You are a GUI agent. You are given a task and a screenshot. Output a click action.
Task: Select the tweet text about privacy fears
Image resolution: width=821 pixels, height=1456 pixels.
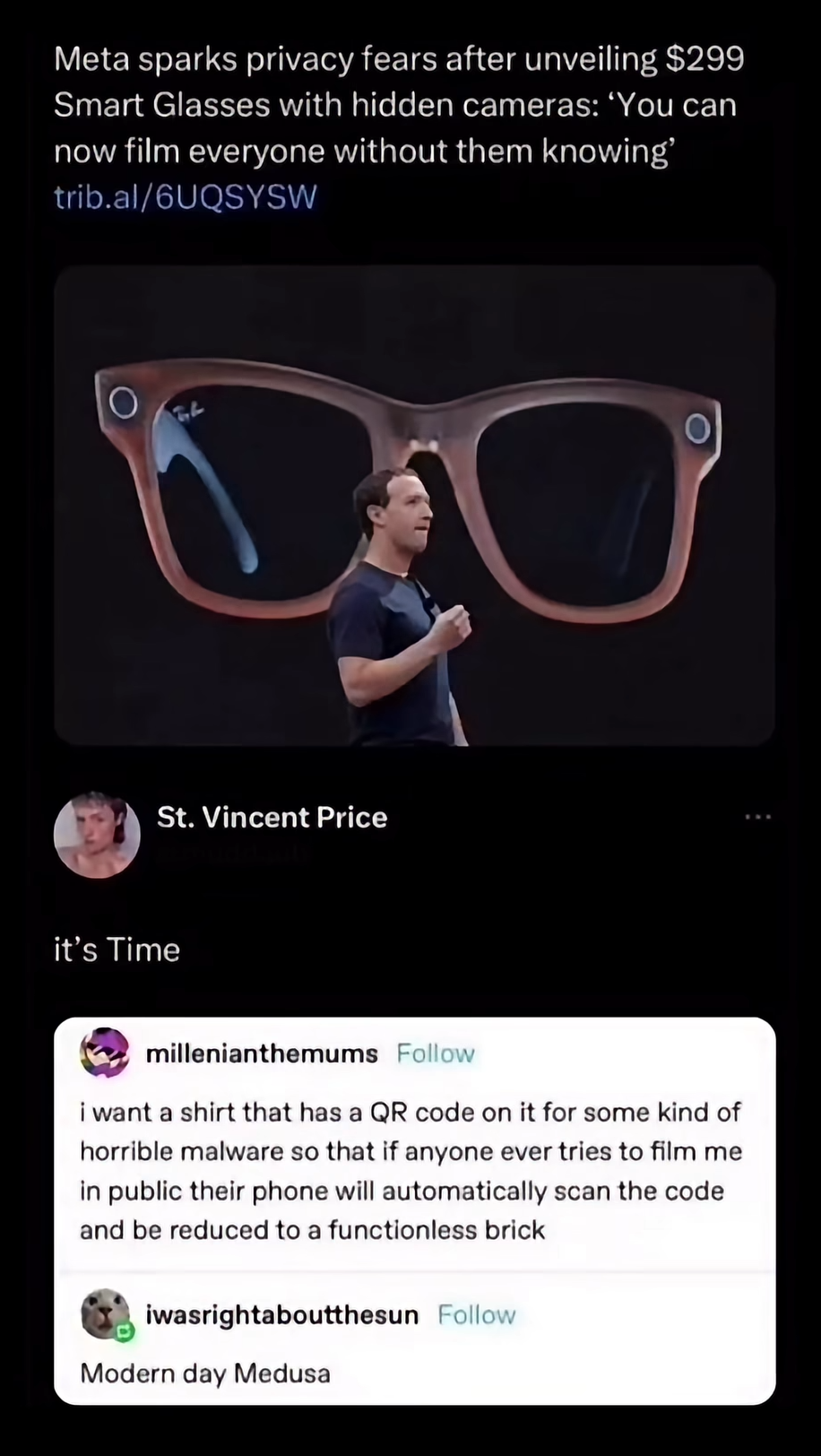coord(394,104)
